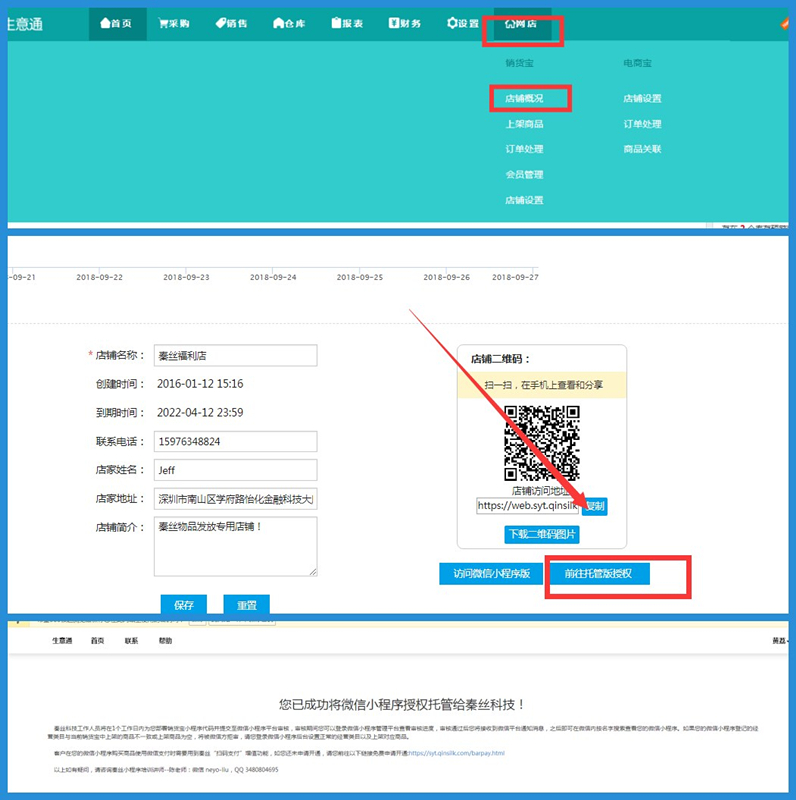Click 首页 in the authorization page navbar
This screenshot has height=800, width=796.
click(97, 640)
